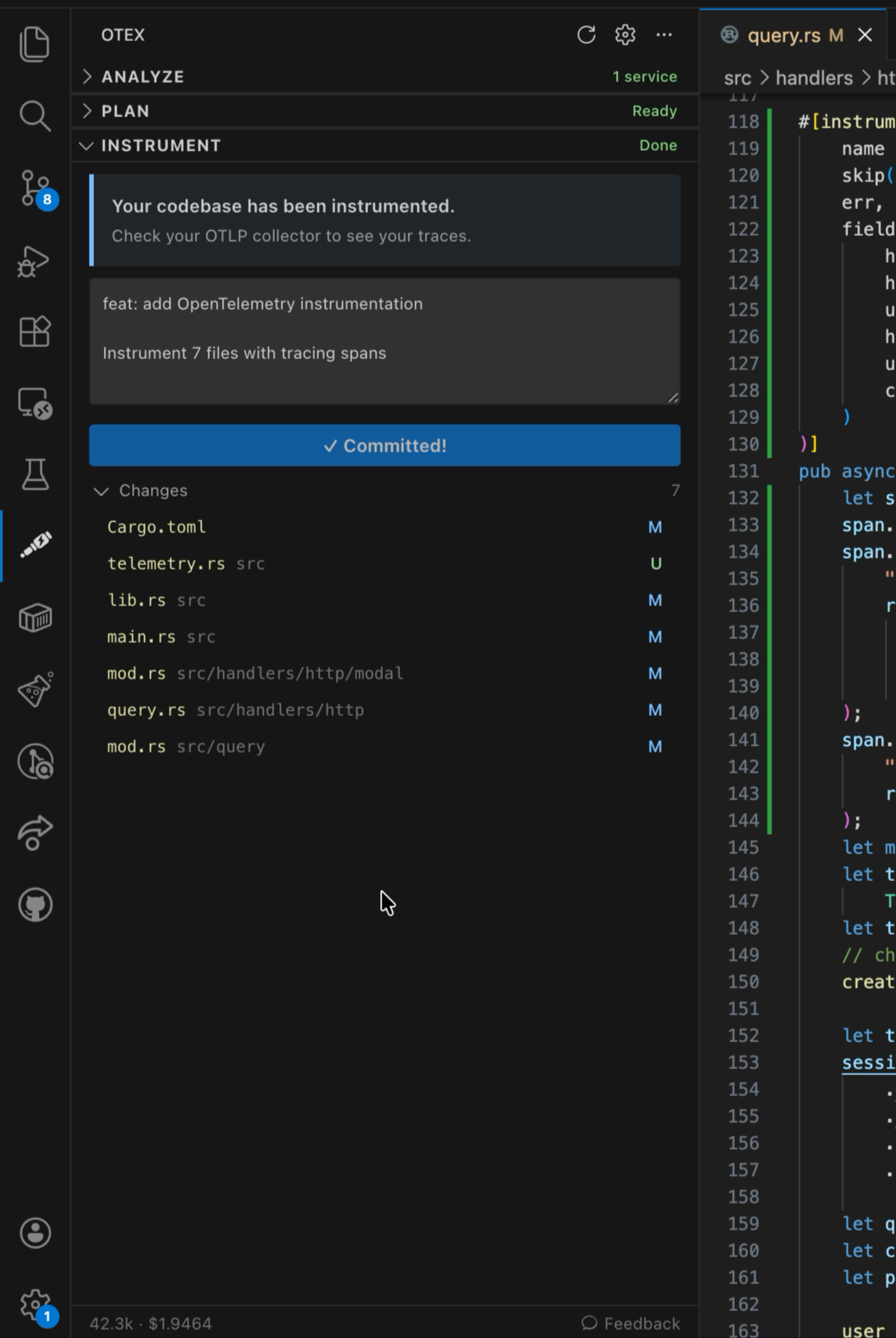Image resolution: width=896 pixels, height=1338 pixels.
Task: Open mod.rs under src/query
Action: [x=385, y=747]
